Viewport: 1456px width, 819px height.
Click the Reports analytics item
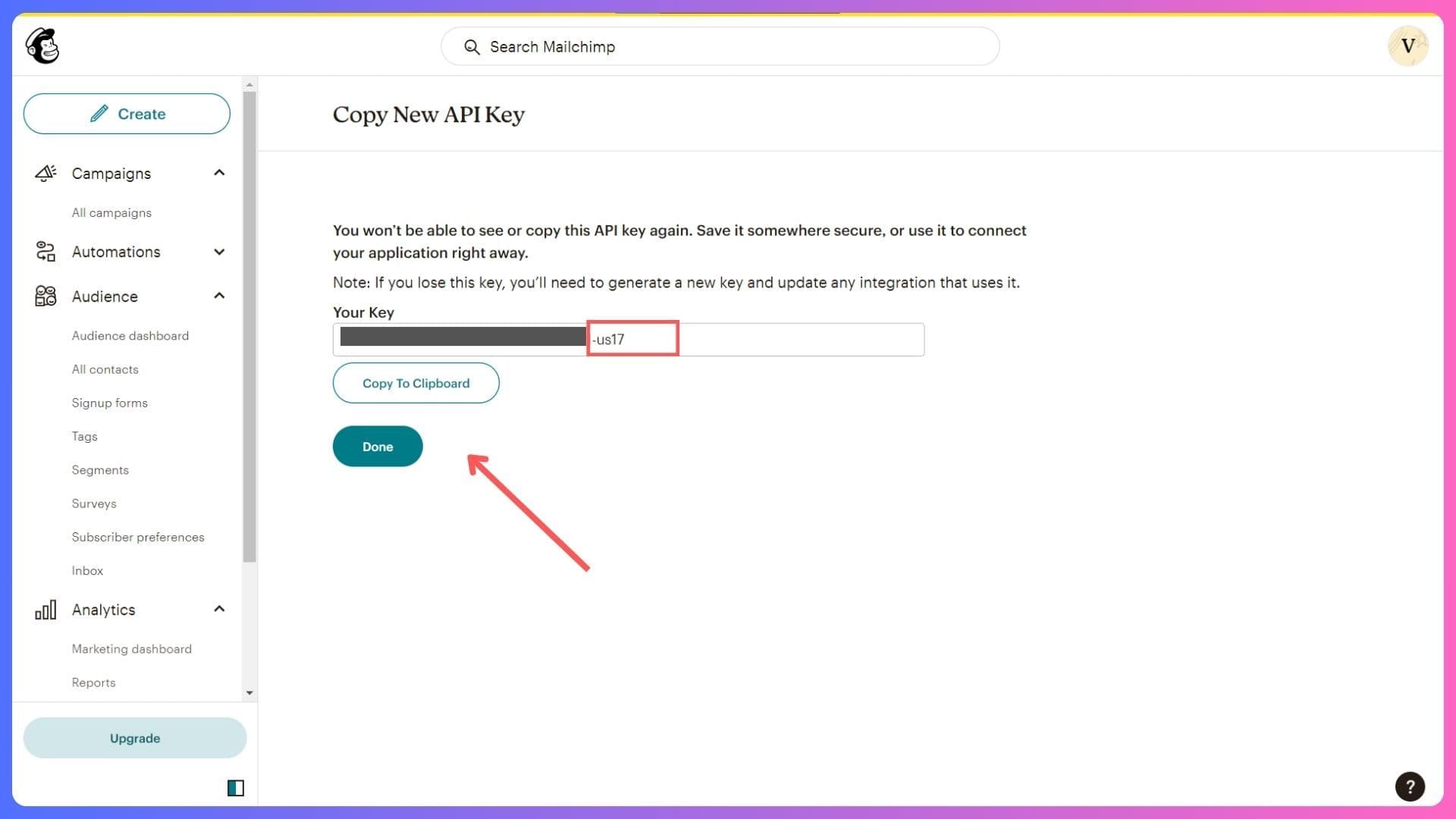92,682
